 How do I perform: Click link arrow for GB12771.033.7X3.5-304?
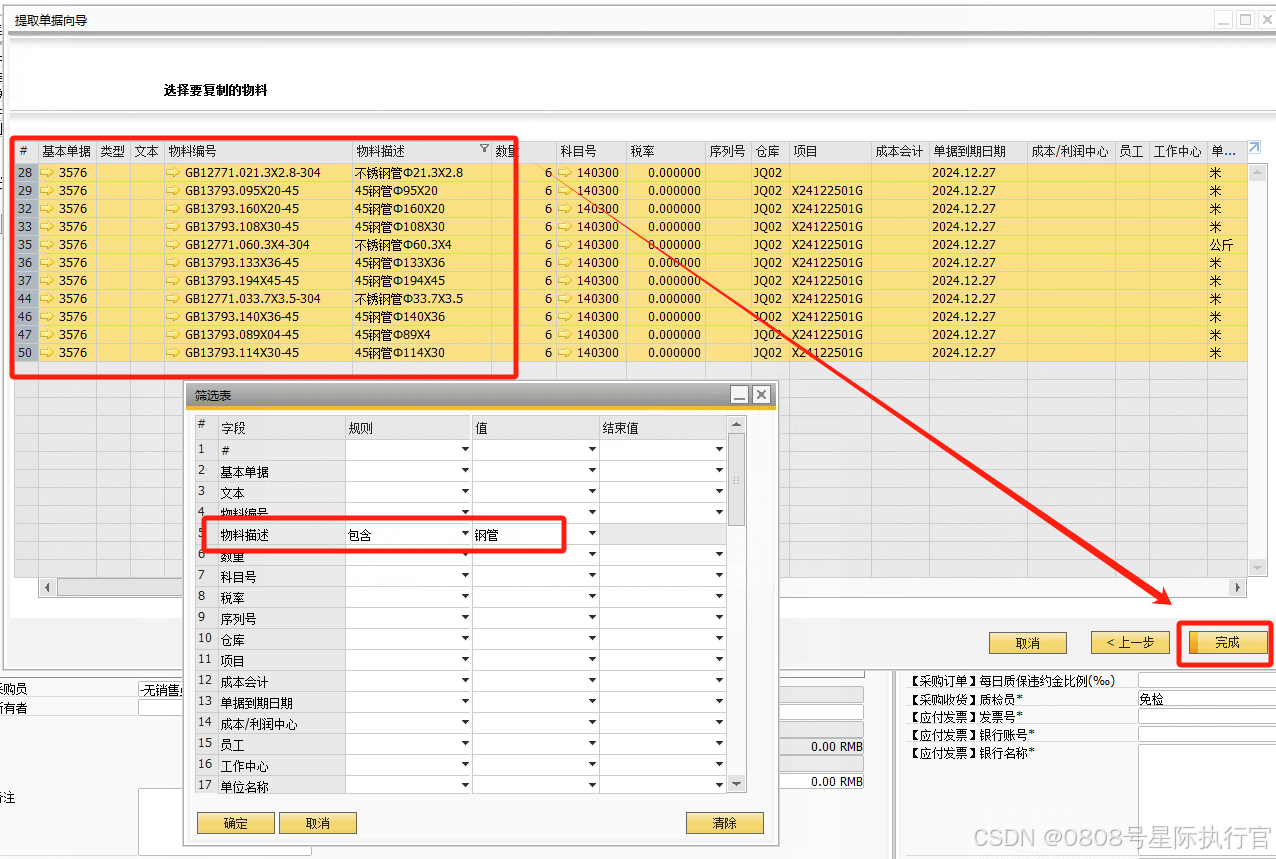click(x=174, y=299)
